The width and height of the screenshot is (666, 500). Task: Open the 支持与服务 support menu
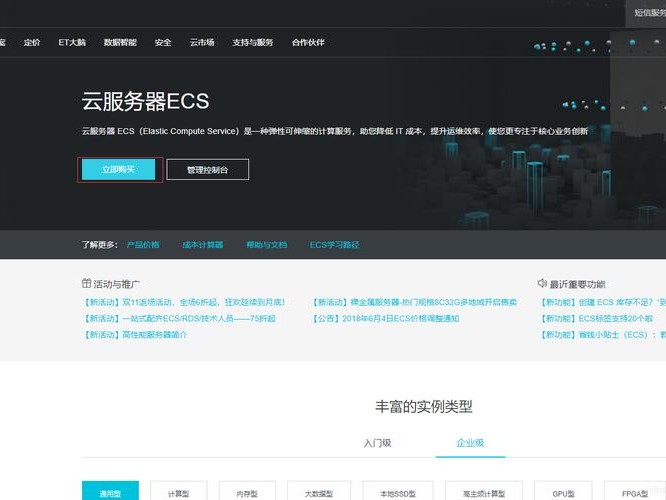(253, 42)
